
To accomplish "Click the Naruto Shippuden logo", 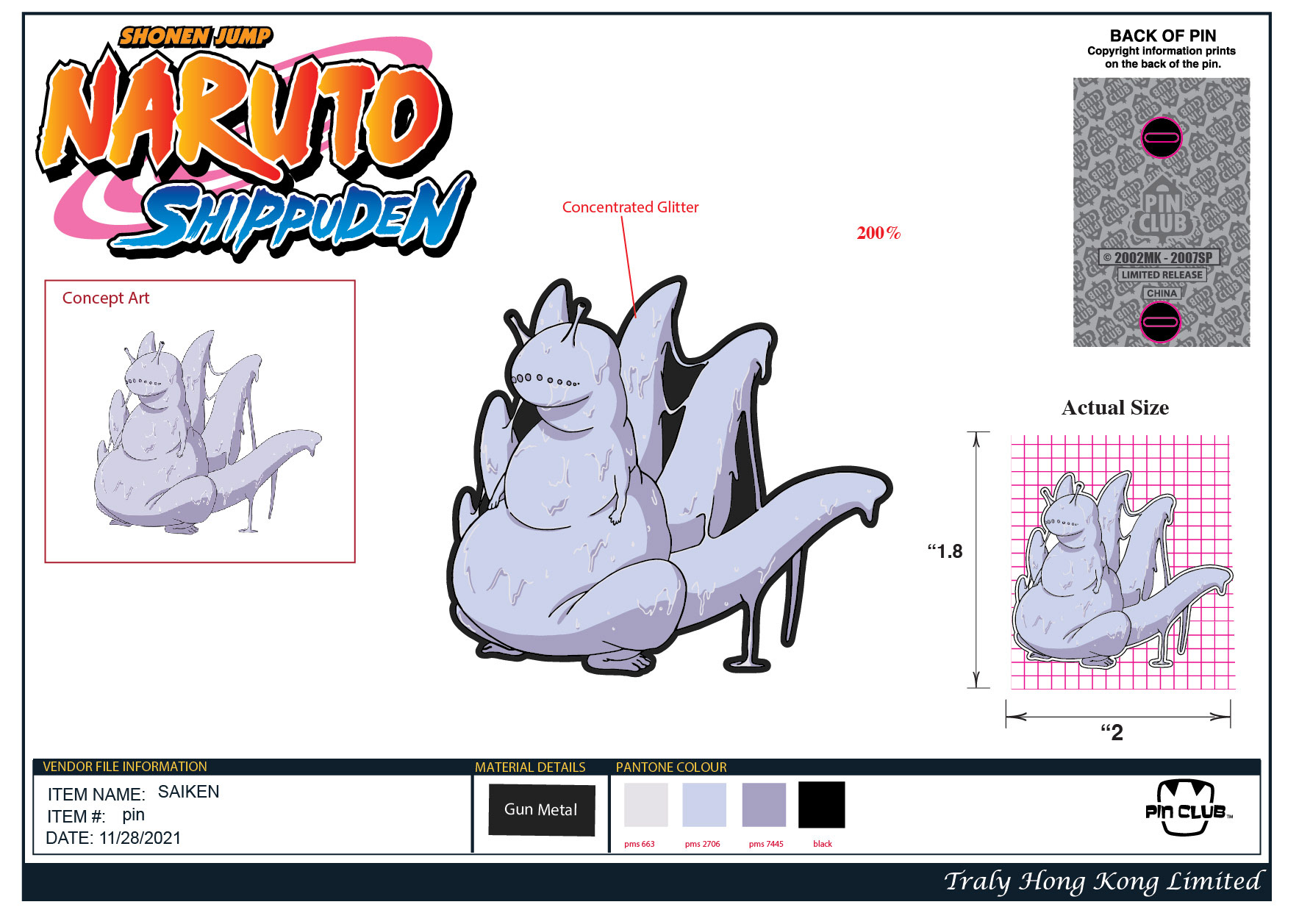I will (x=256, y=145).
